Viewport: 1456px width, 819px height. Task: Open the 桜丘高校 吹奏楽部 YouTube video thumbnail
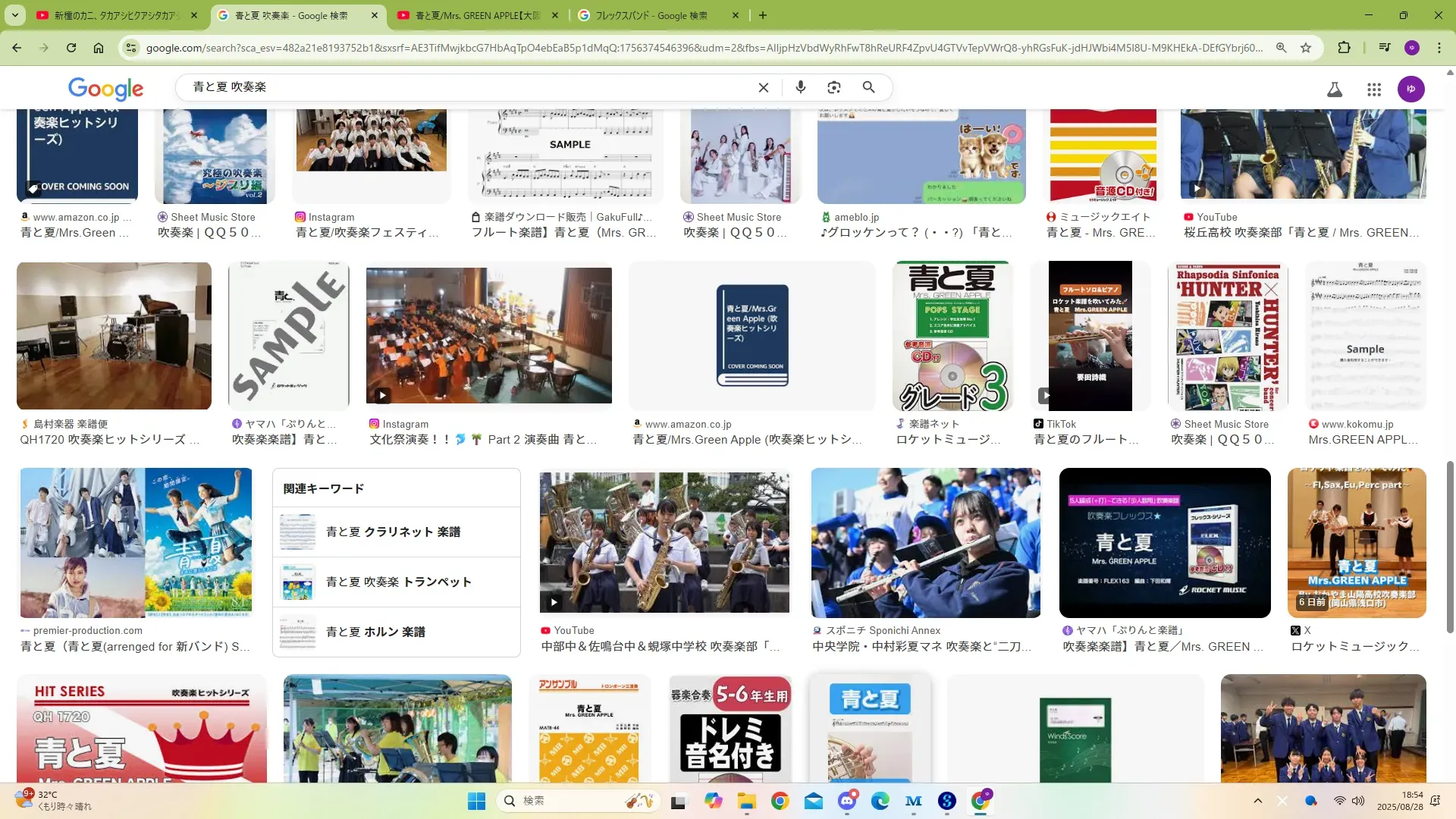coord(1303,154)
